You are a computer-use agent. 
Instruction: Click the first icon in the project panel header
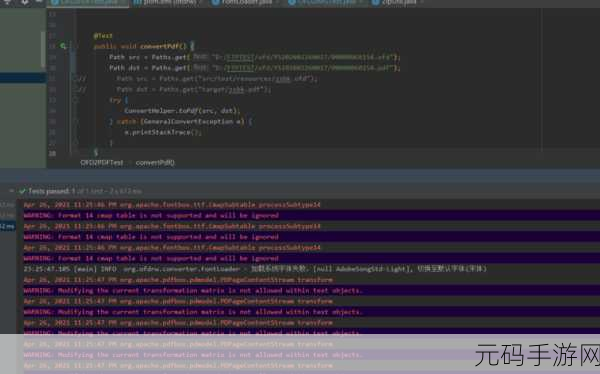(x=7, y=2)
